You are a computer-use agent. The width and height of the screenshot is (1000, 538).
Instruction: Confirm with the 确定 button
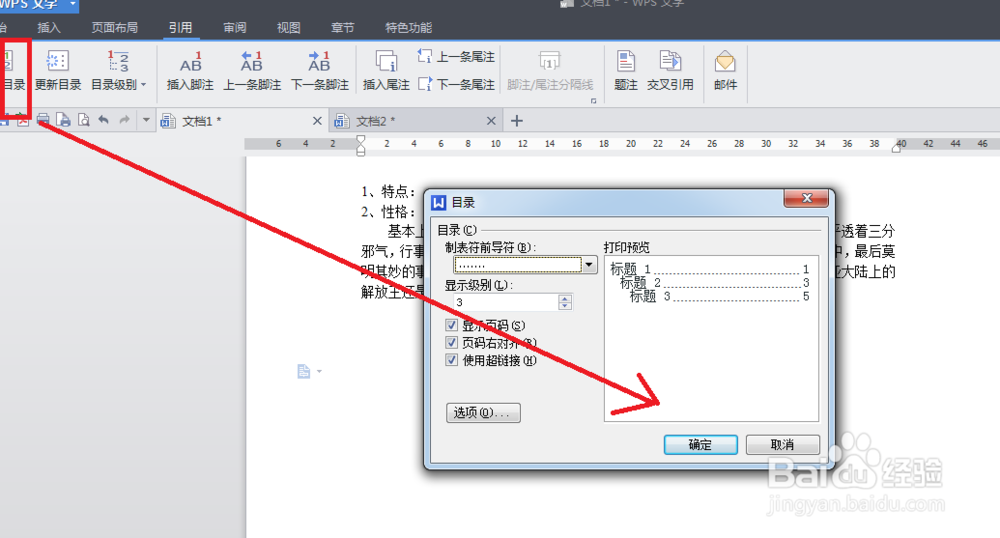pyautogui.click(x=700, y=444)
